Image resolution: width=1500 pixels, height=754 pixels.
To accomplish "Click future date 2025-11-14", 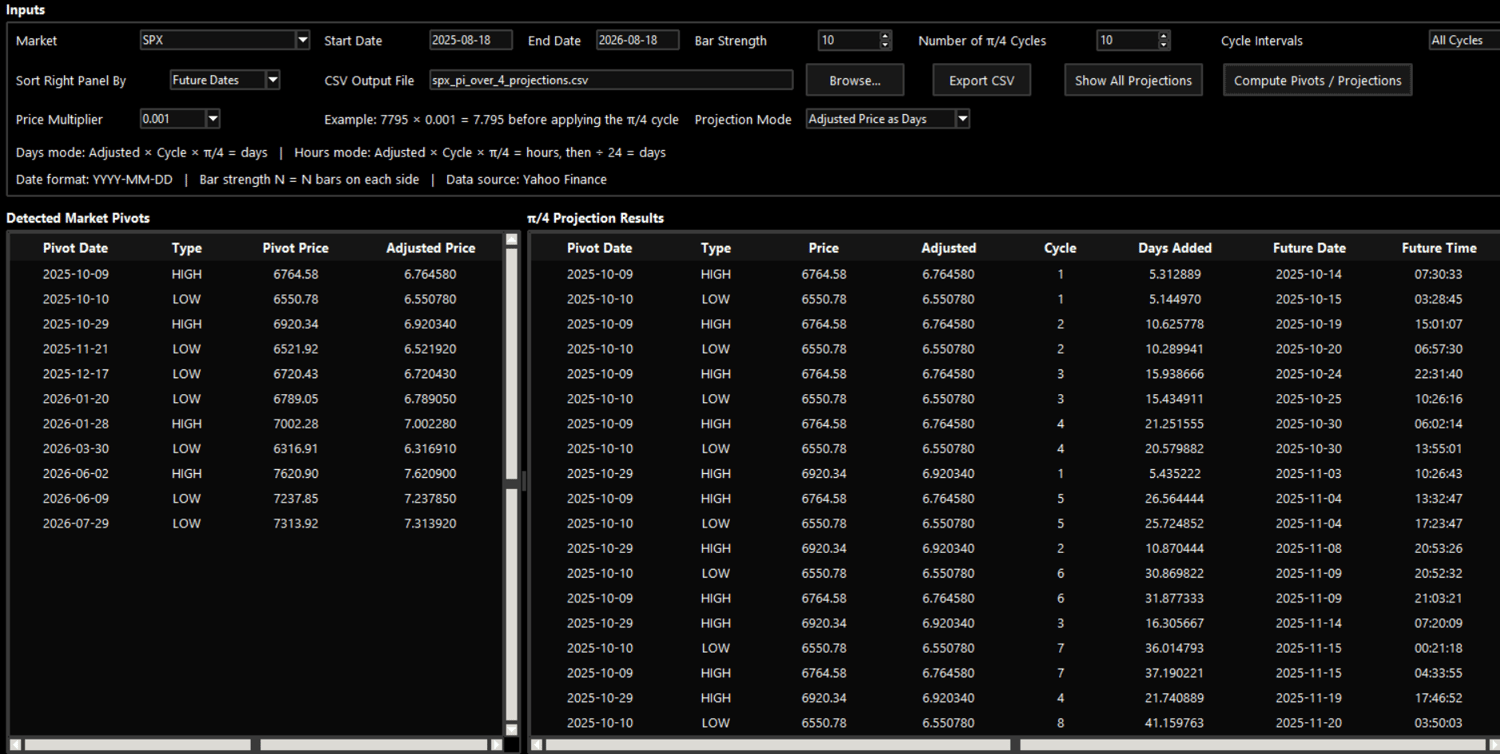I will (1309, 624).
